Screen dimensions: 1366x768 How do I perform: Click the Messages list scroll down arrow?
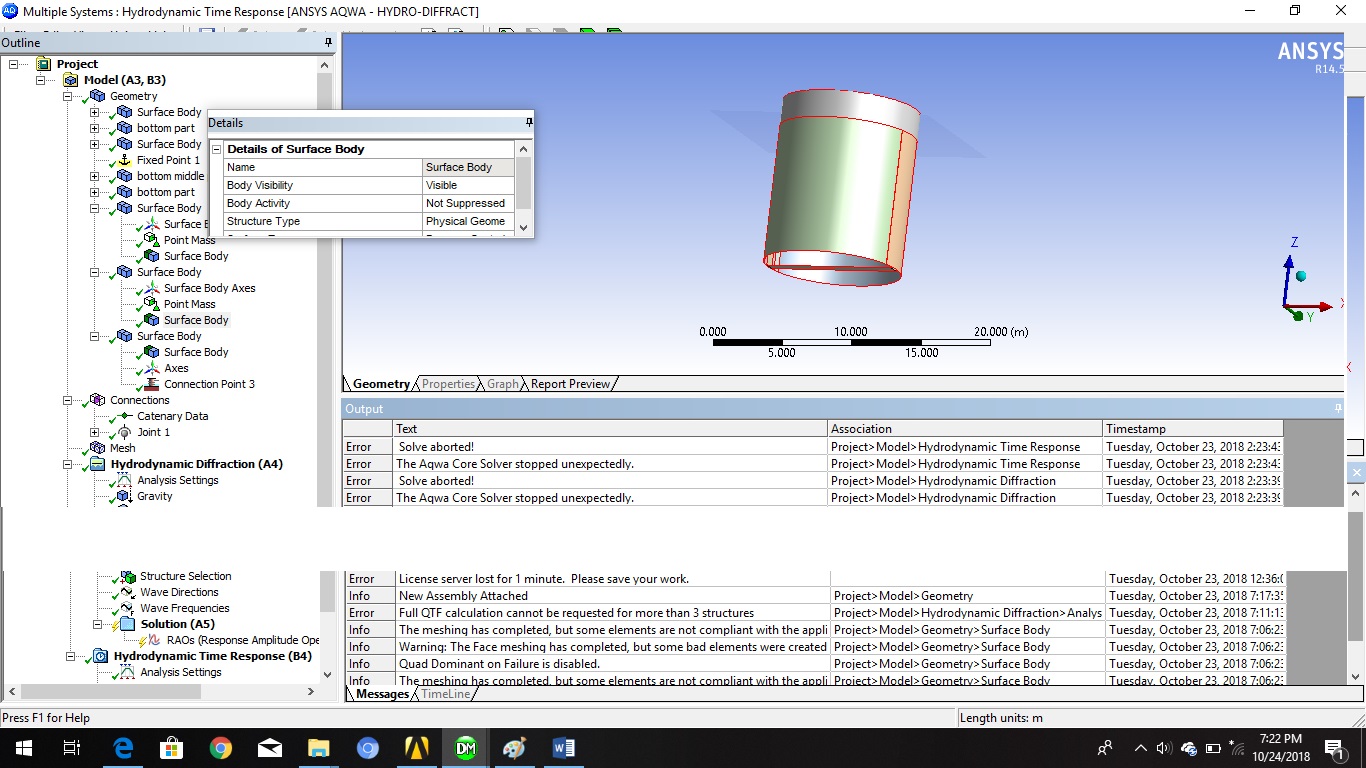1354,676
